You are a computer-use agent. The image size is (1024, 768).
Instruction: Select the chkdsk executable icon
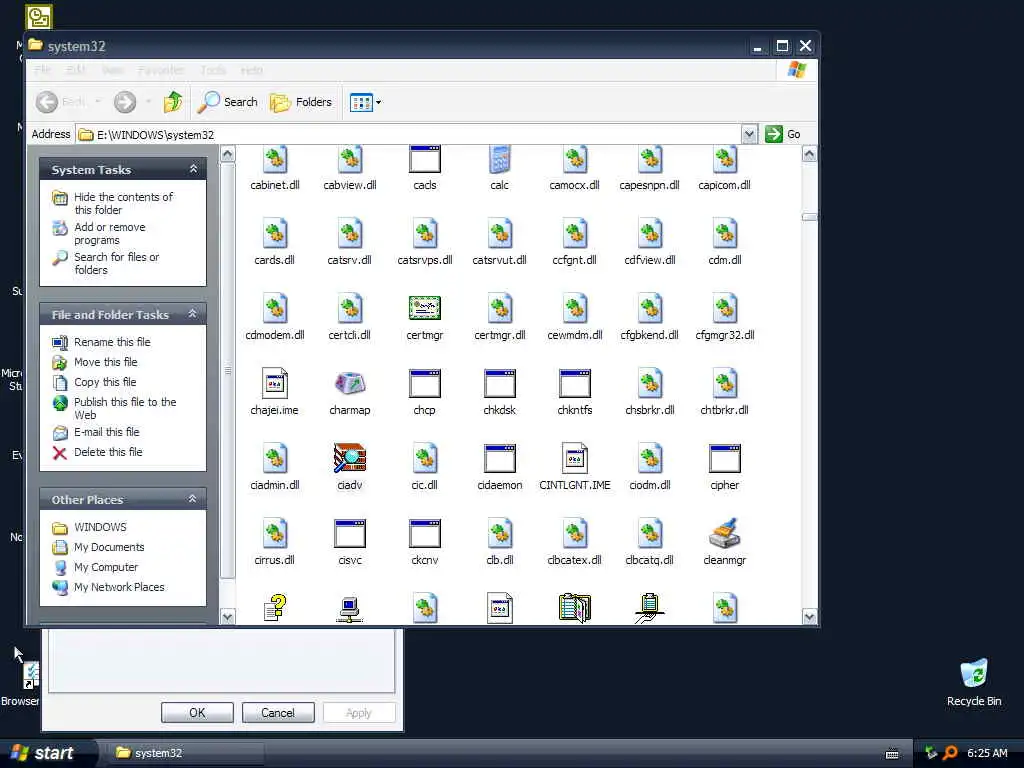[500, 383]
